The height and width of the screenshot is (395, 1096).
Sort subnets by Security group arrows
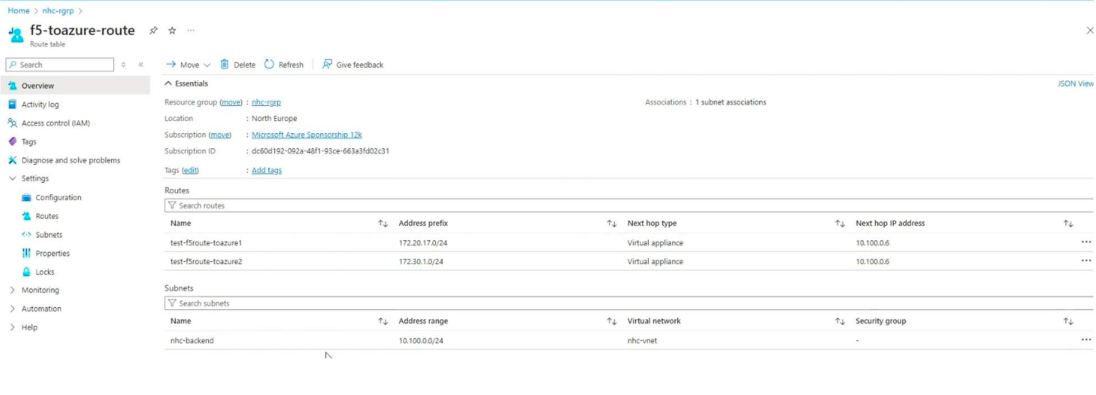1068,322
